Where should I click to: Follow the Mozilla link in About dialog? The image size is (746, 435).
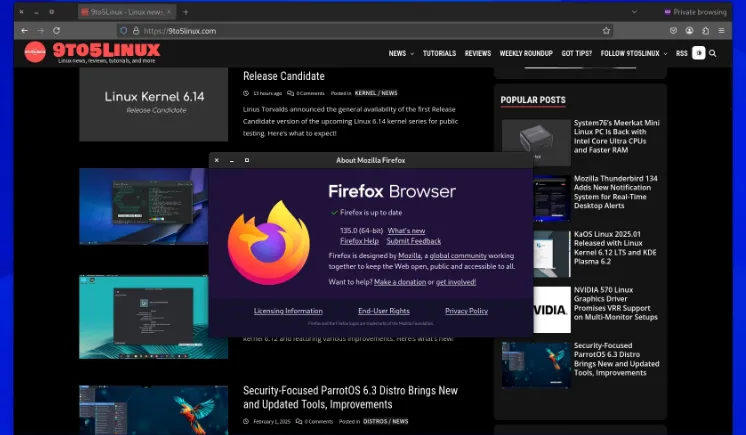coord(409,256)
